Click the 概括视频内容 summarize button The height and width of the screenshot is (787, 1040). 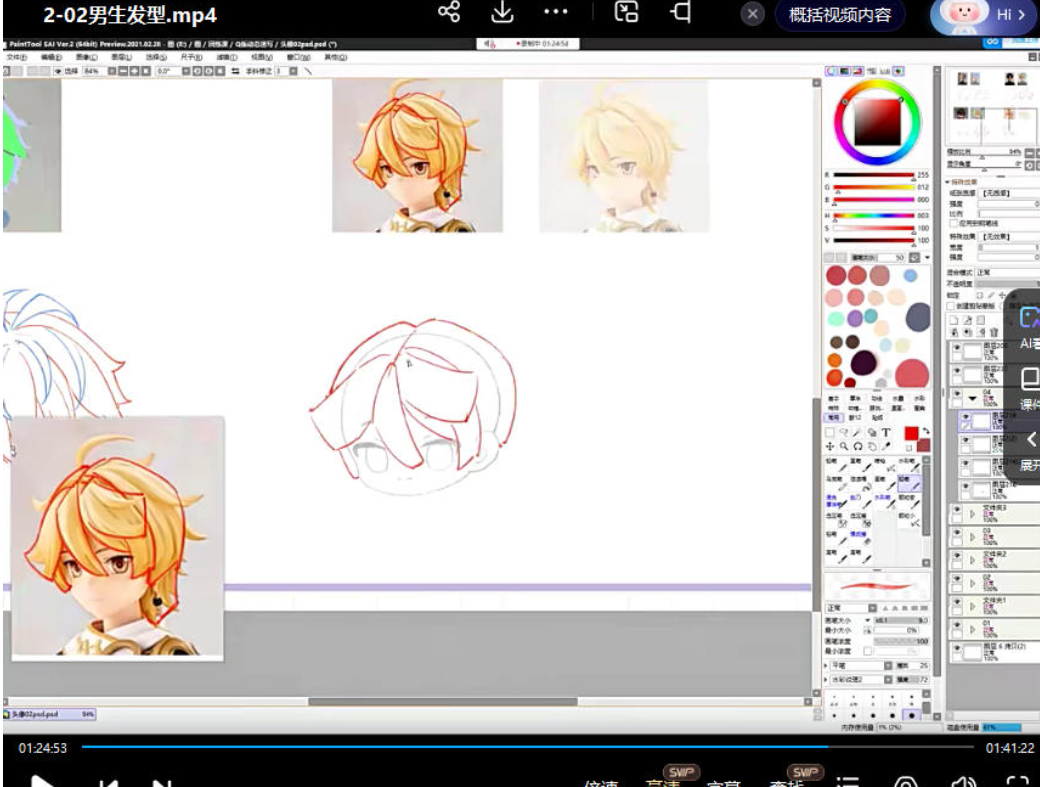pos(840,15)
